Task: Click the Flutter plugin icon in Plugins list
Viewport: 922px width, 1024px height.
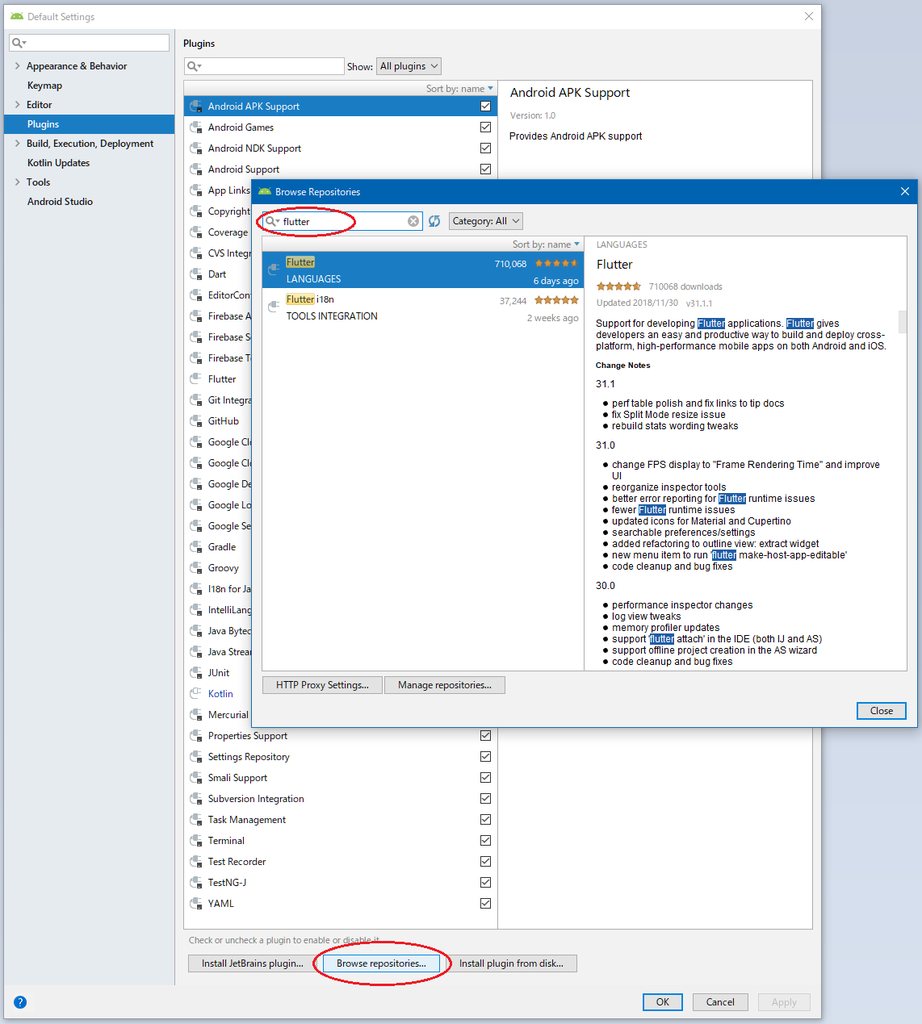Action: pyautogui.click(x=196, y=379)
